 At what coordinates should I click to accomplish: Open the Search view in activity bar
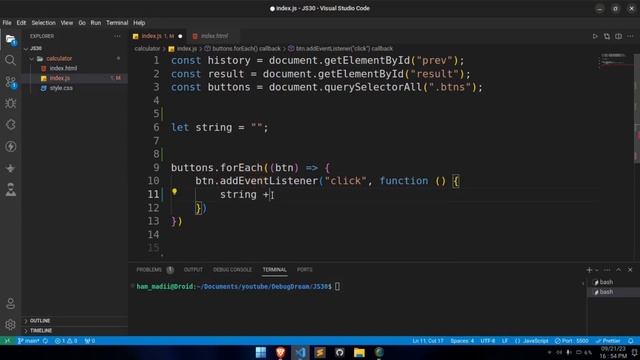[10, 60]
